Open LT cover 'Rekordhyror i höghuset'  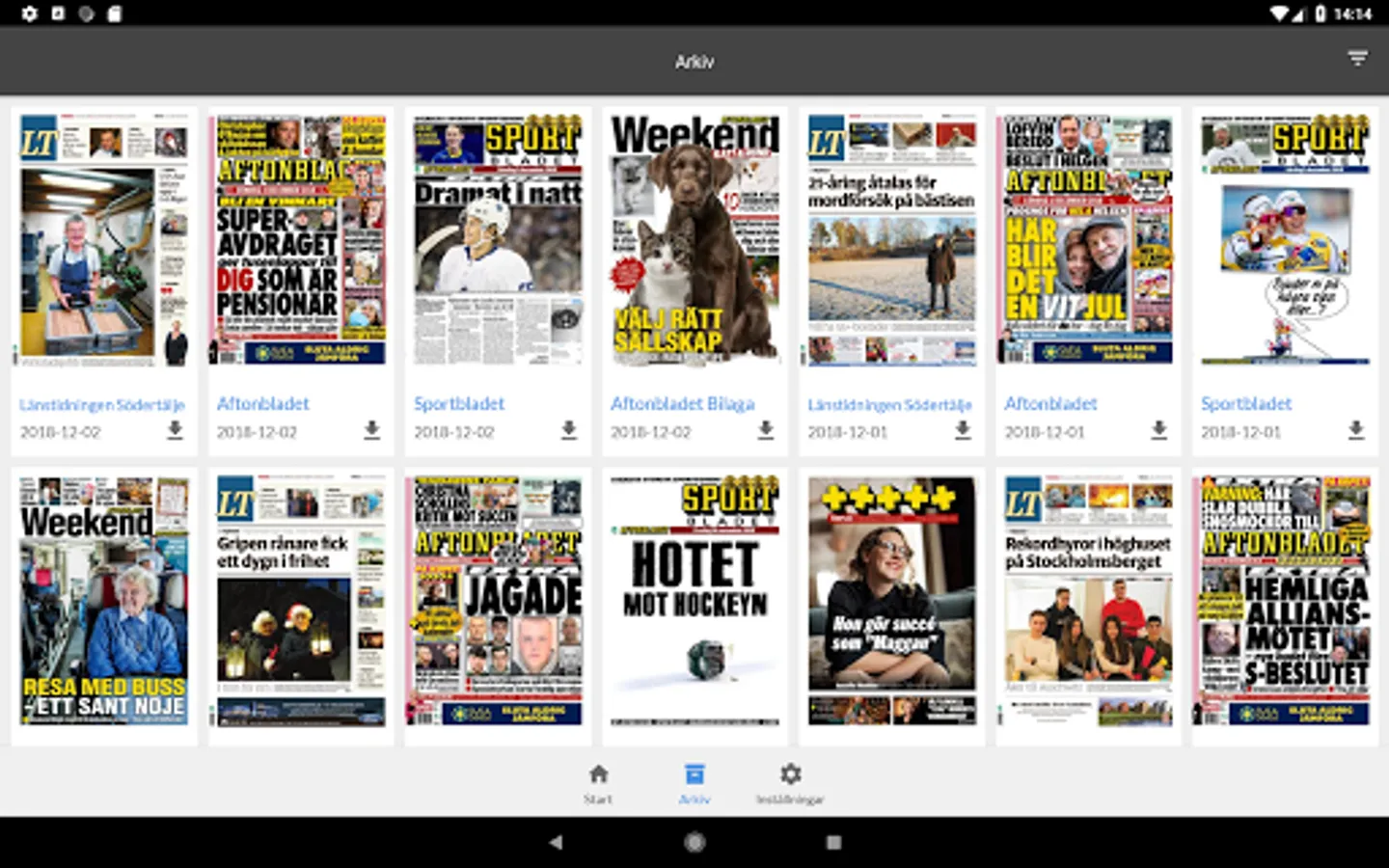tap(1088, 601)
